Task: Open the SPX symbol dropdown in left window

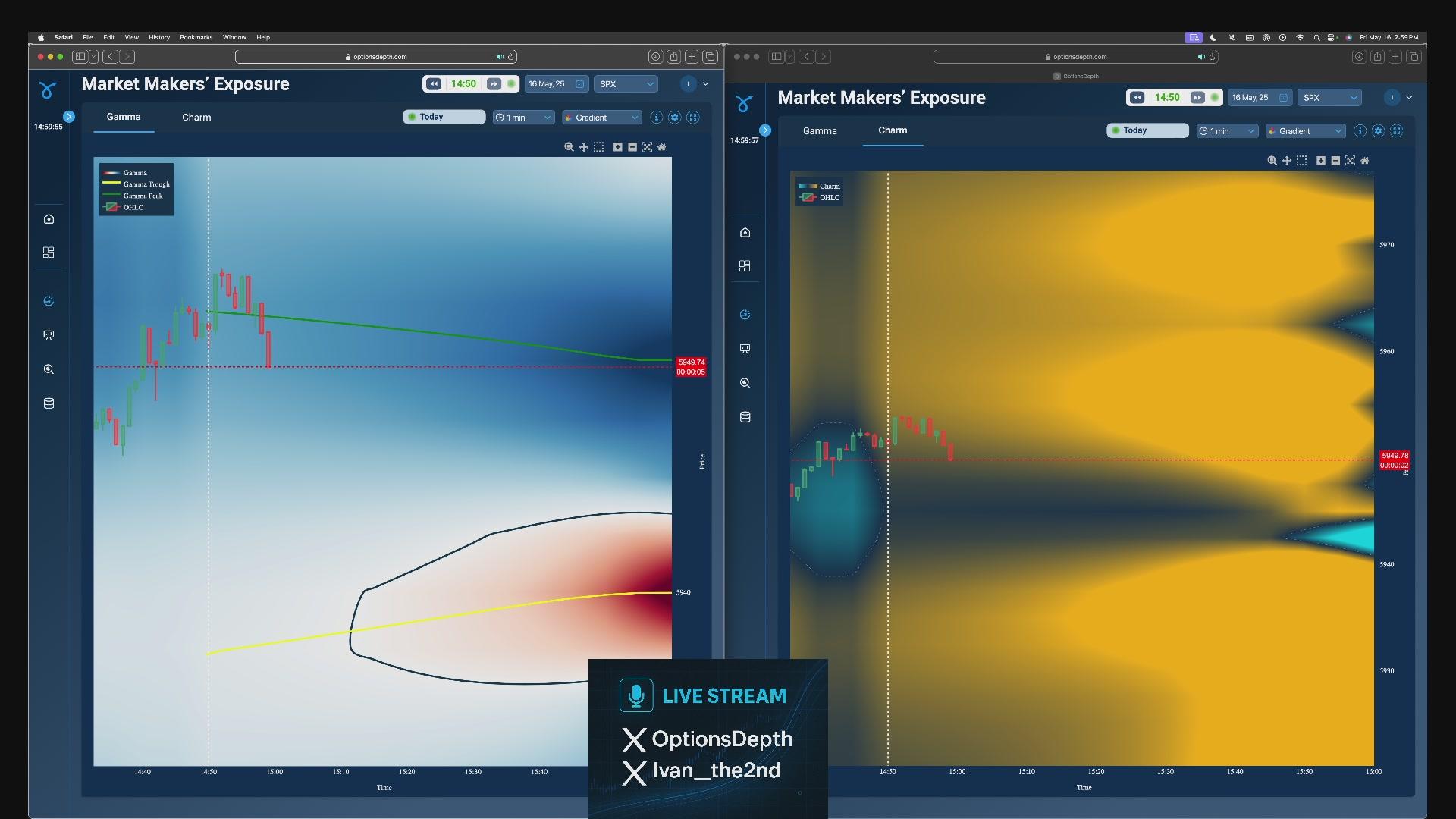Action: coord(626,84)
